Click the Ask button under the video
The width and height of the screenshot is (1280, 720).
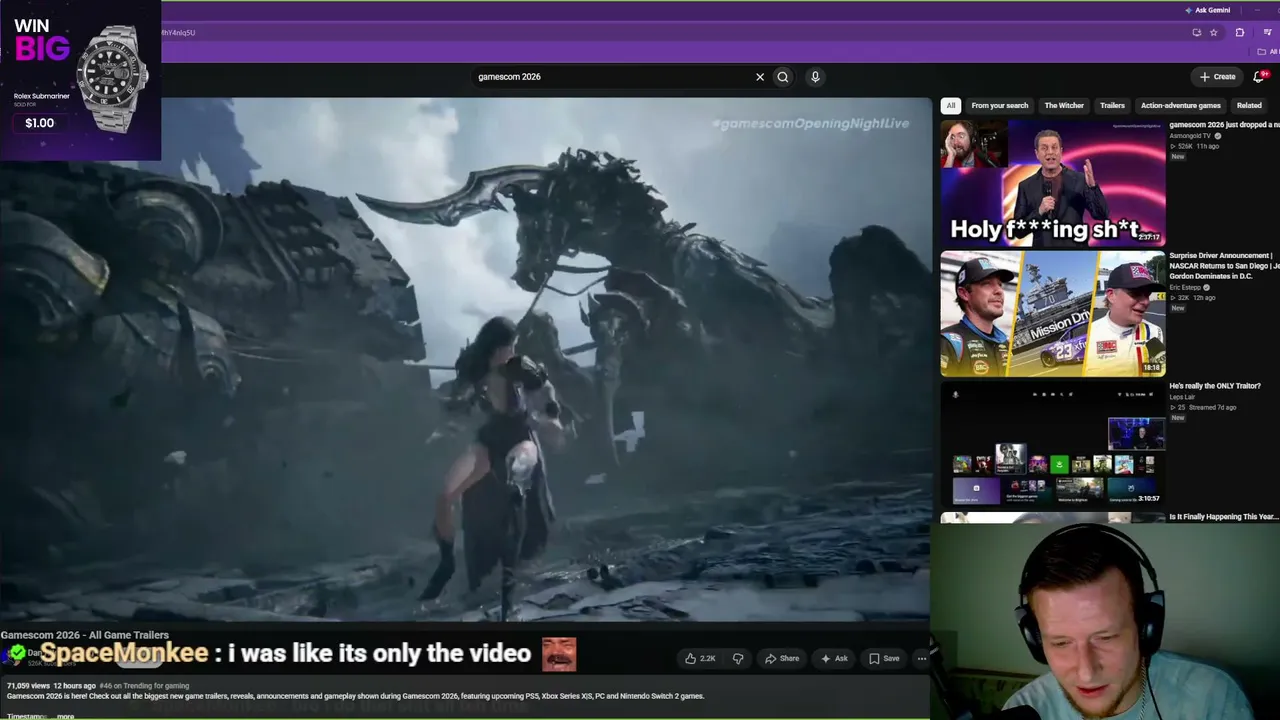pyautogui.click(x=834, y=658)
